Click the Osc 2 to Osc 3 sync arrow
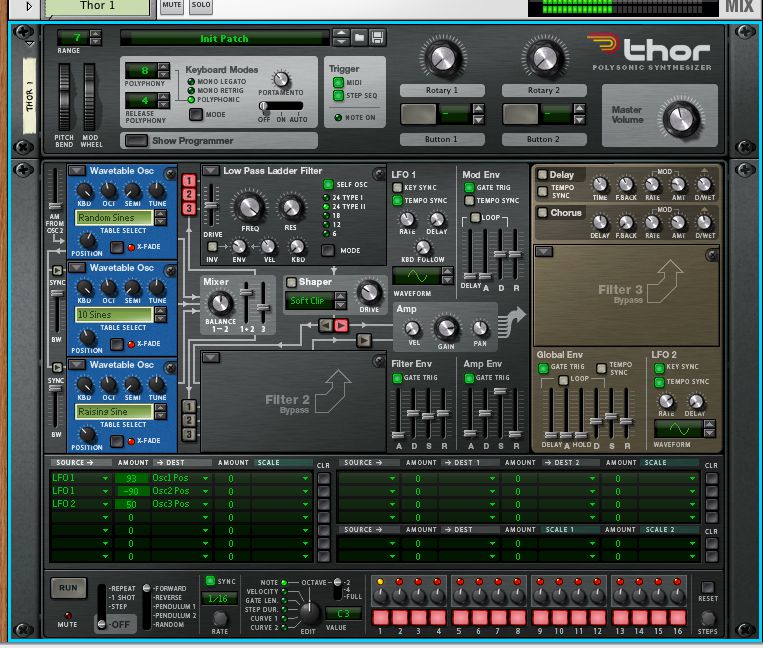 [57, 367]
